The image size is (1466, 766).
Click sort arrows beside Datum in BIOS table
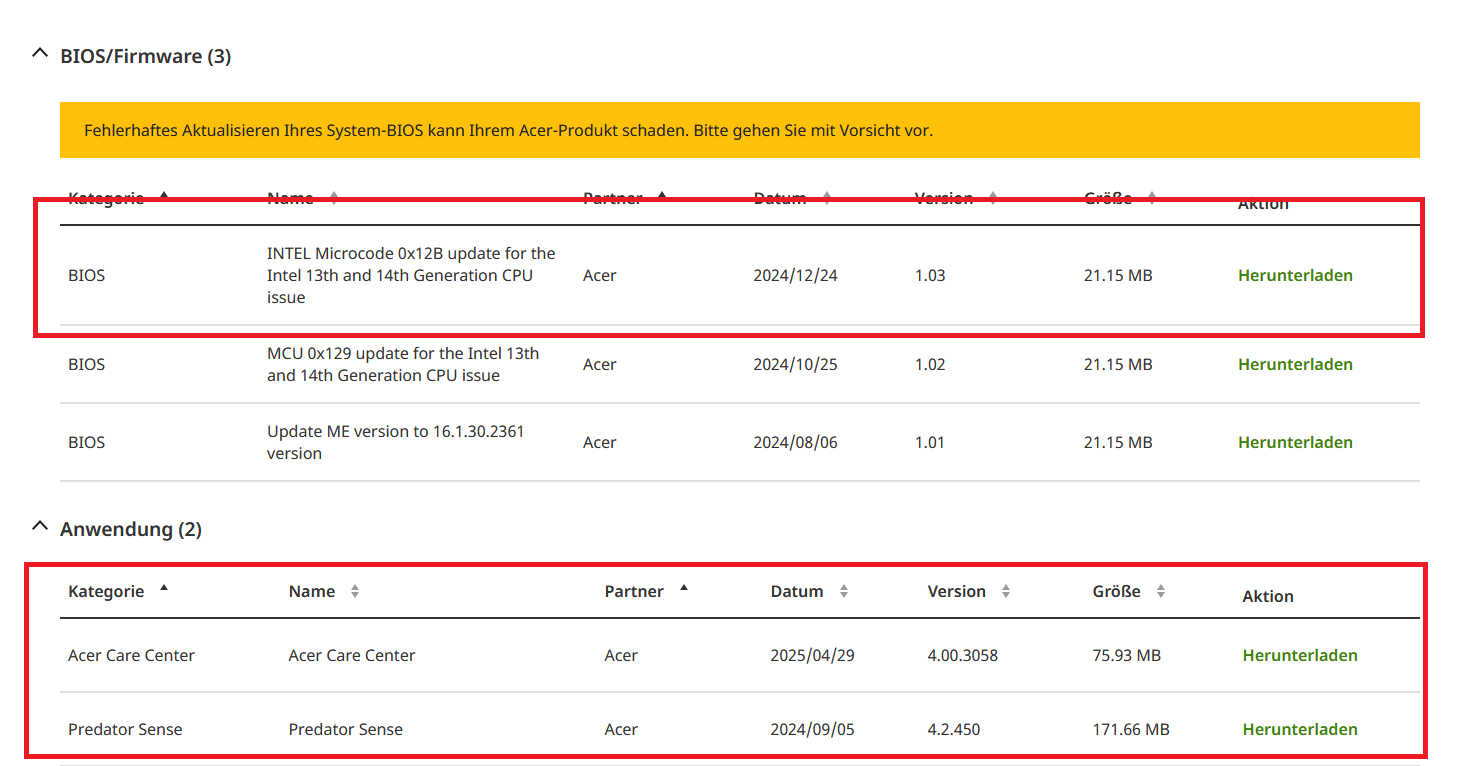pos(826,198)
